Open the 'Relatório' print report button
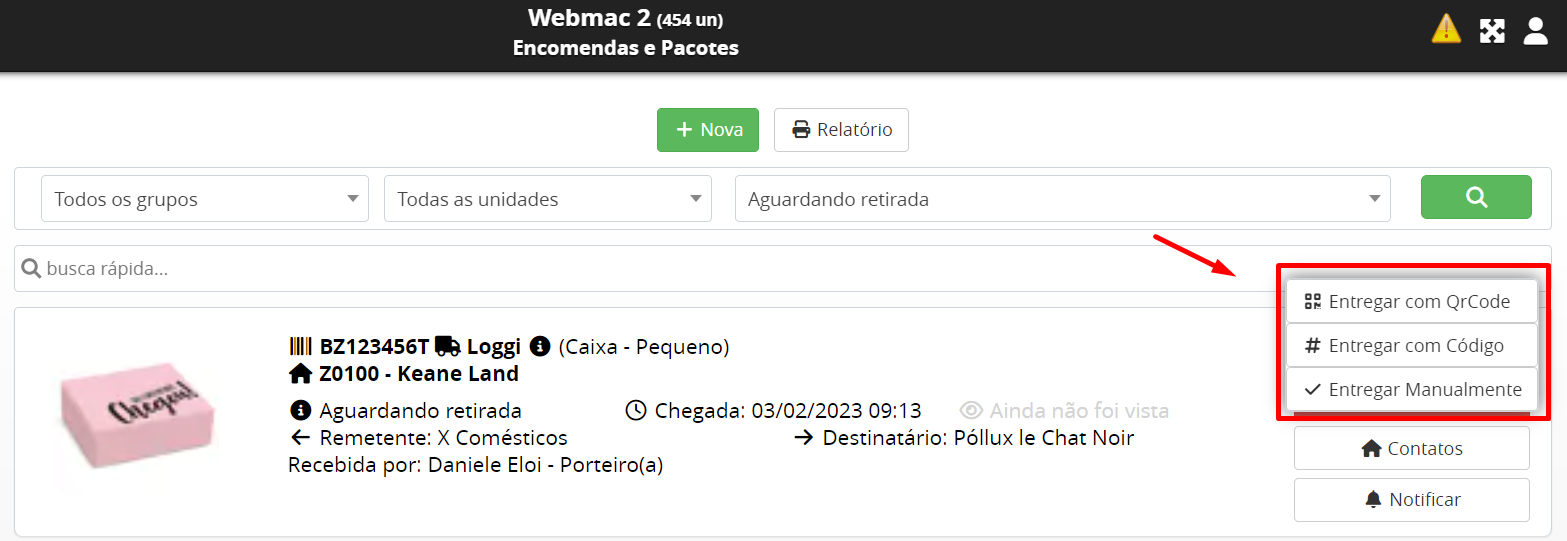Image resolution: width=1567 pixels, height=541 pixels. point(841,130)
